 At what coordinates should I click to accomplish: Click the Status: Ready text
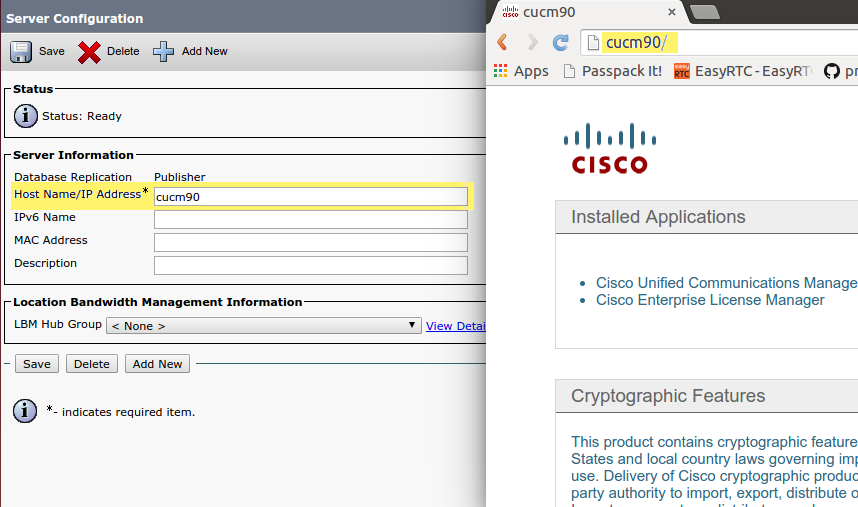(82, 116)
